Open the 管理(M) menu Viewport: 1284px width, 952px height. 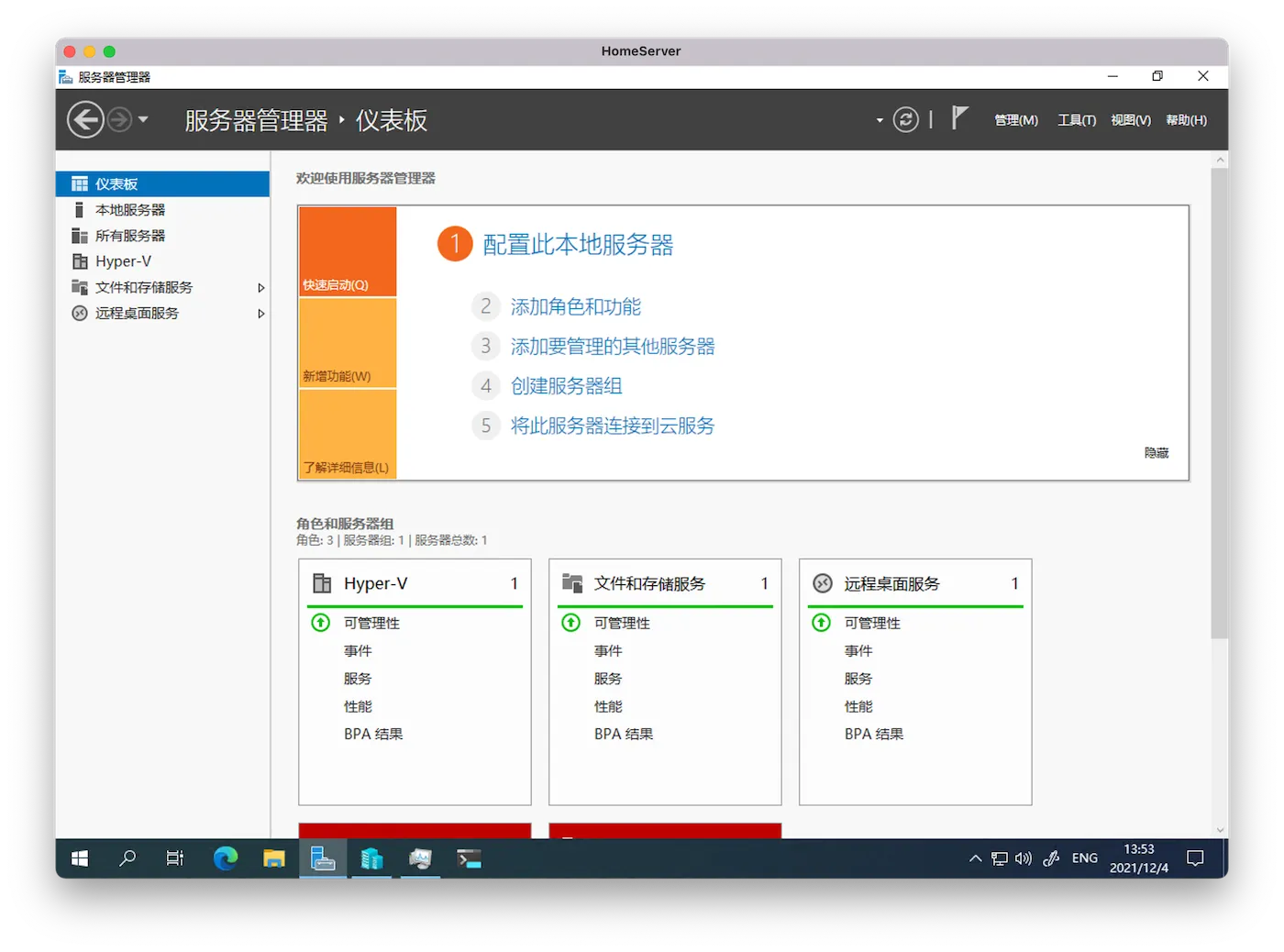coord(1016,120)
